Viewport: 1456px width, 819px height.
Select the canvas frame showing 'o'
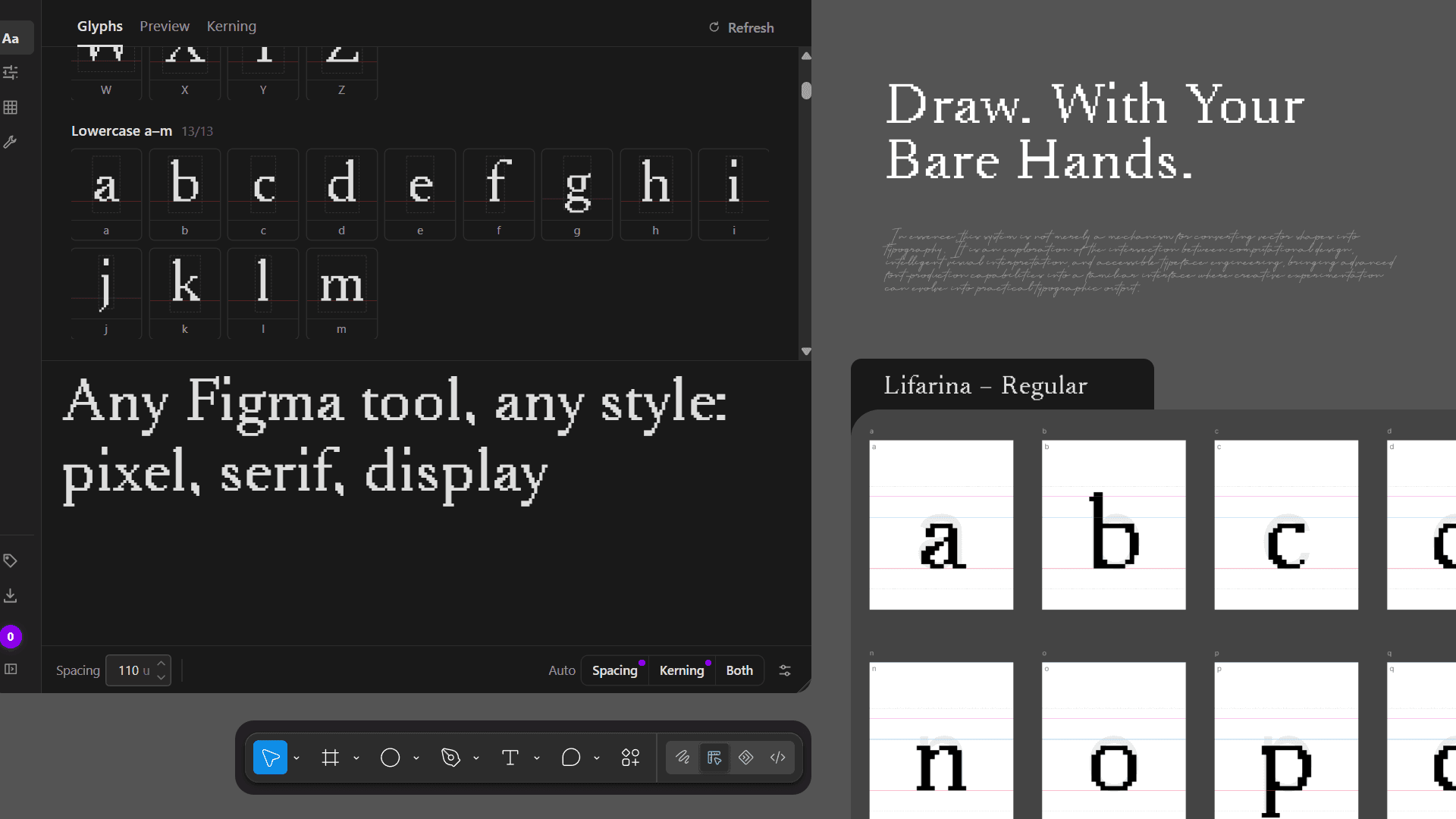click(1114, 741)
